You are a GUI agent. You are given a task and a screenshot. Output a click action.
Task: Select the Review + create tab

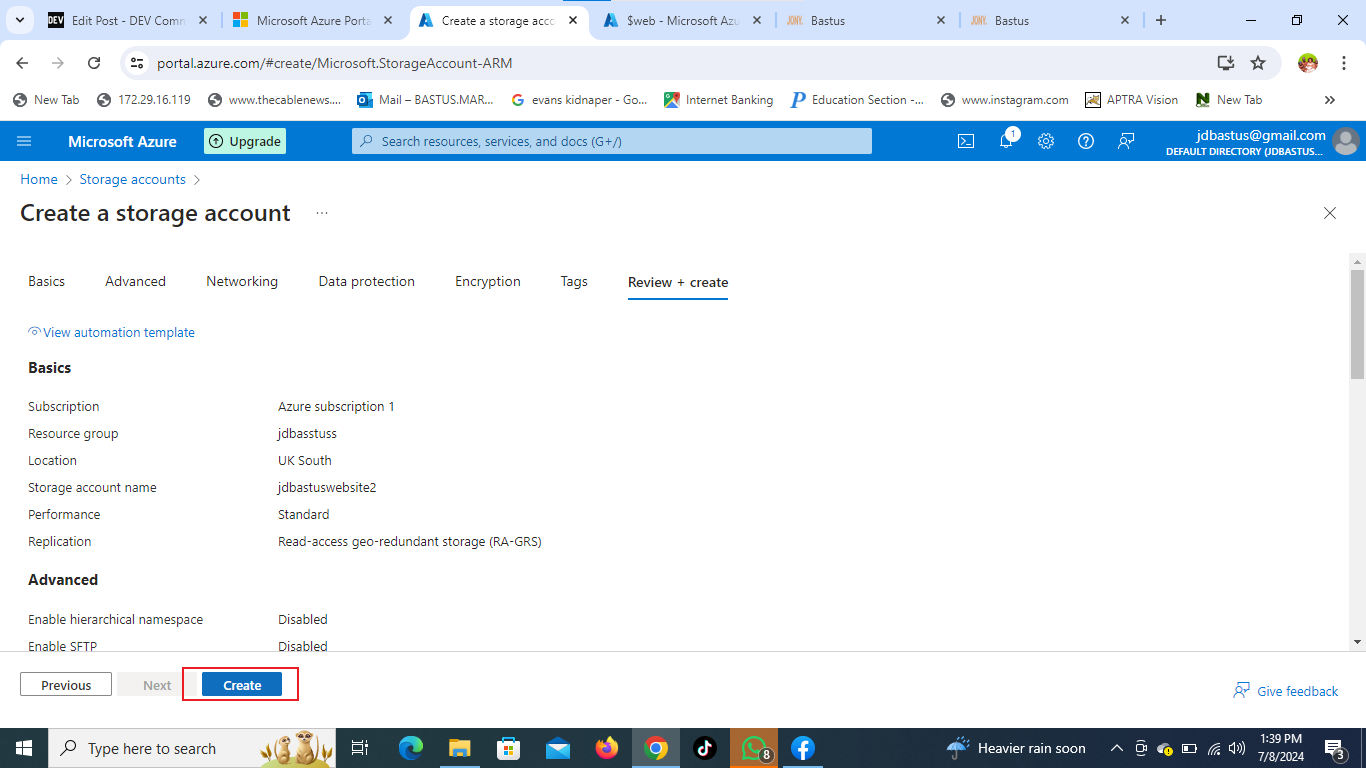[678, 282]
